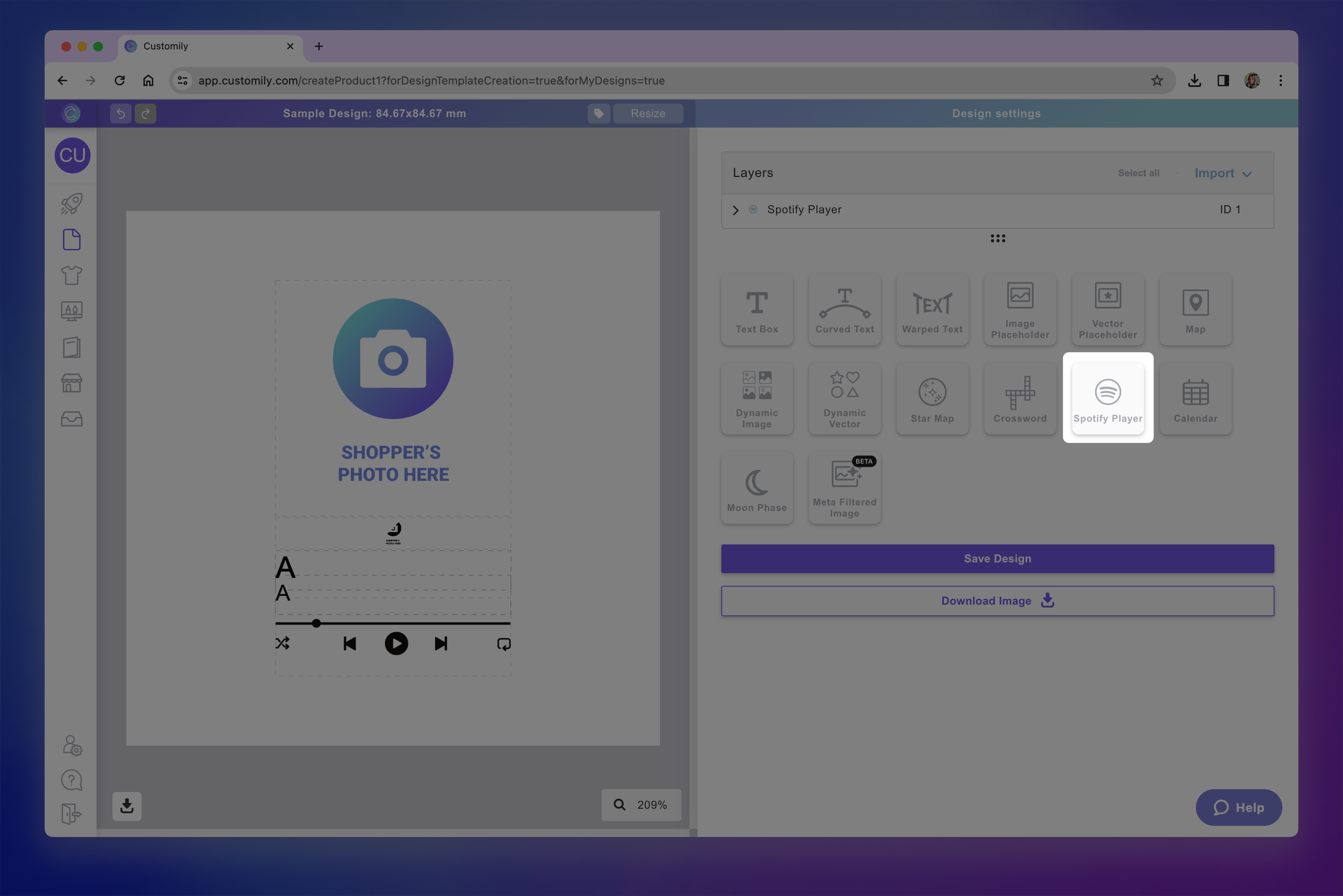This screenshot has width=1343, height=896.
Task: Expand the Spotify Player layer
Action: [x=736, y=210]
